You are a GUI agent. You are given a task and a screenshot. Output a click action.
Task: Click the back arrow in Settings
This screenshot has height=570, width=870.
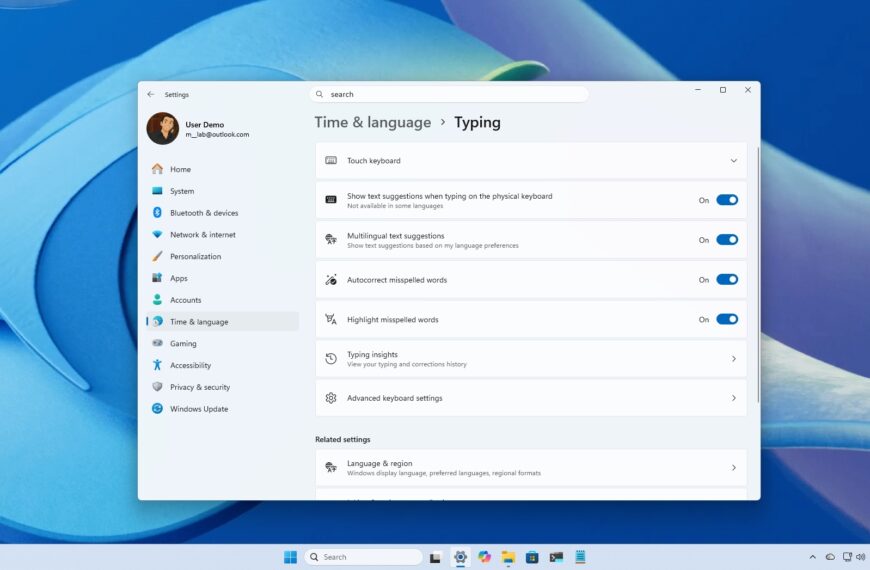[x=151, y=94]
